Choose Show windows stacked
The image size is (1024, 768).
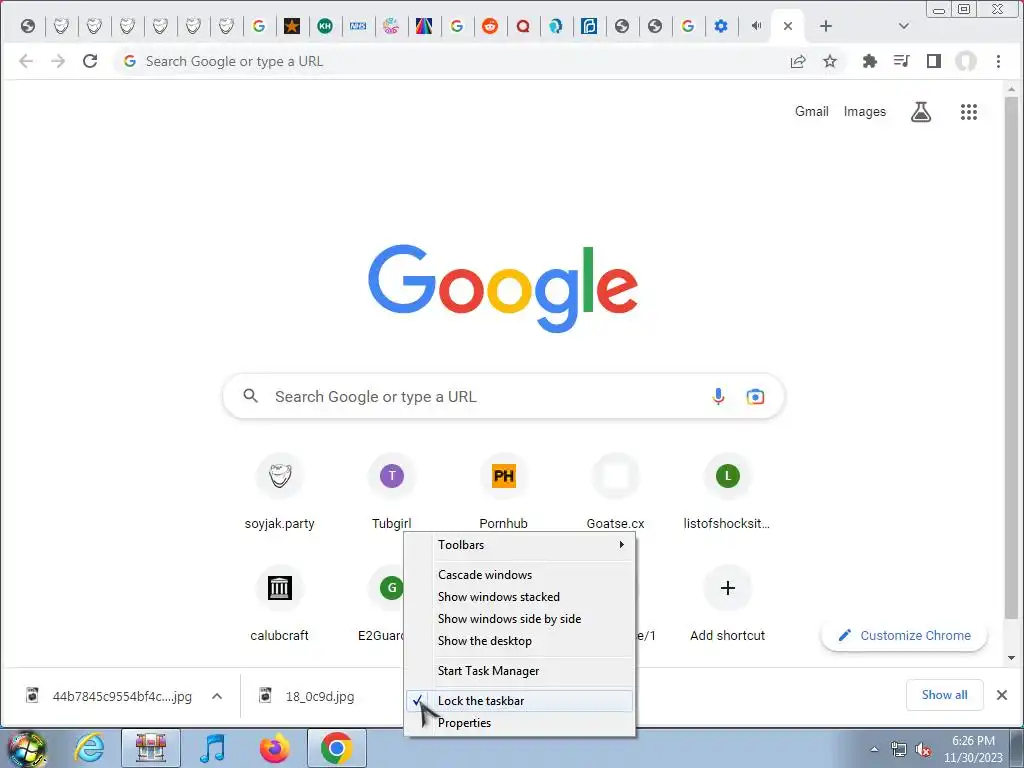pos(520,597)
